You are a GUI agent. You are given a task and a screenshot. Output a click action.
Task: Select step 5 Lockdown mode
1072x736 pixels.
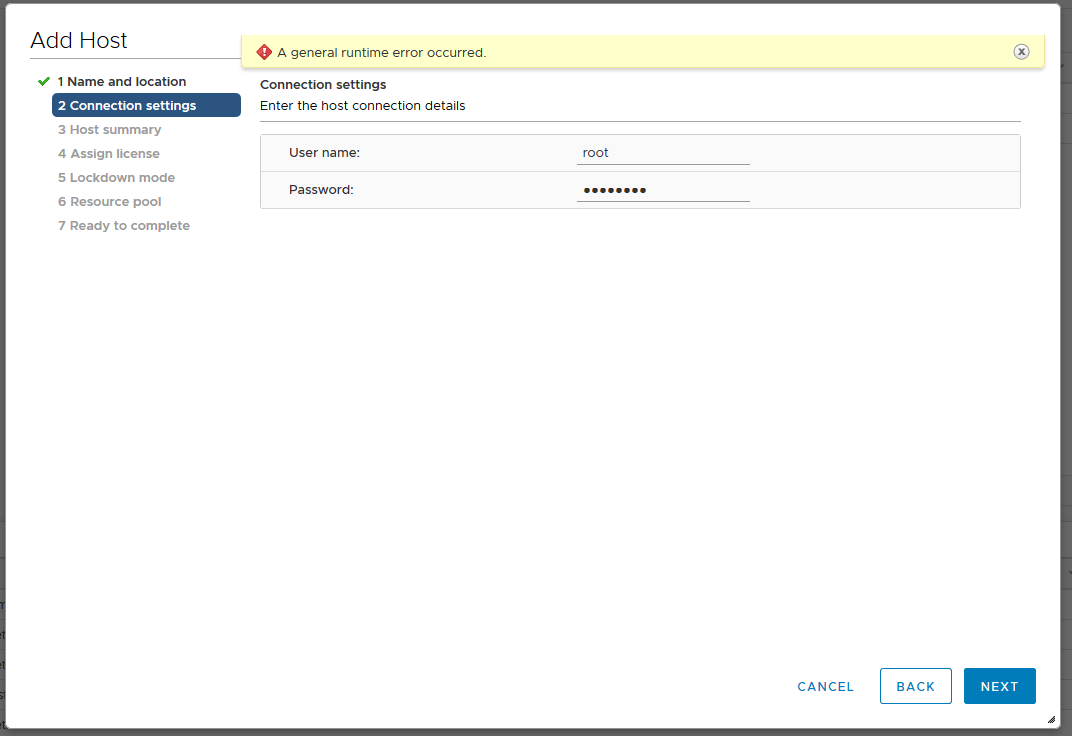pyautogui.click(x=116, y=178)
